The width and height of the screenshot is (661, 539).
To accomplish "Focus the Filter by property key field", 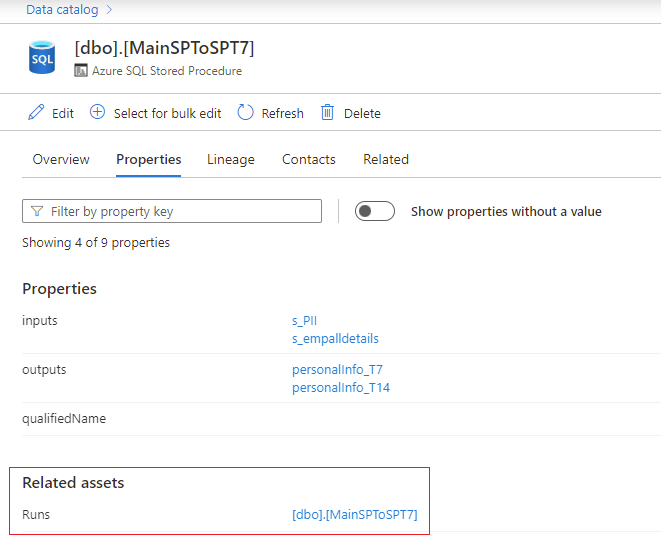I will [x=172, y=211].
